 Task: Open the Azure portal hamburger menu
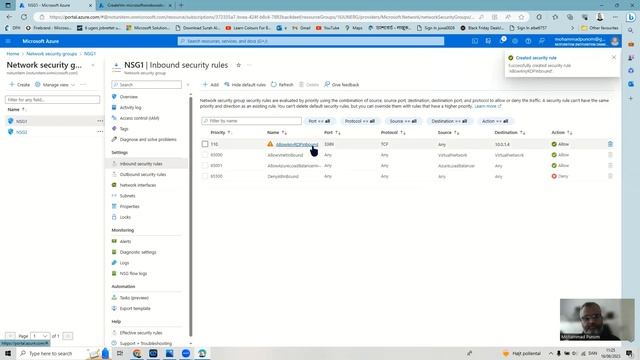(x=8, y=41)
